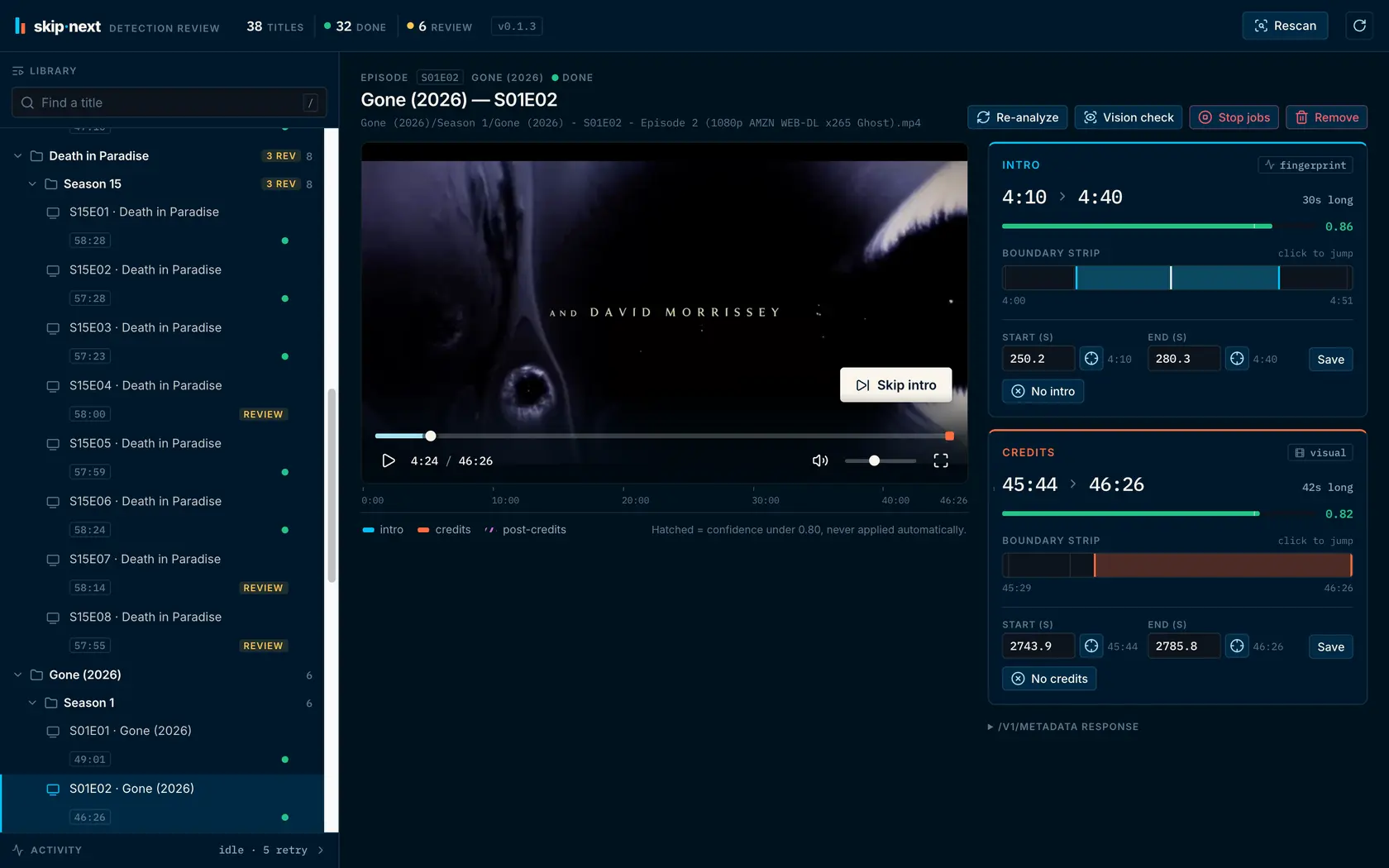
Task: Mute audio using the speaker icon
Action: coord(820,461)
